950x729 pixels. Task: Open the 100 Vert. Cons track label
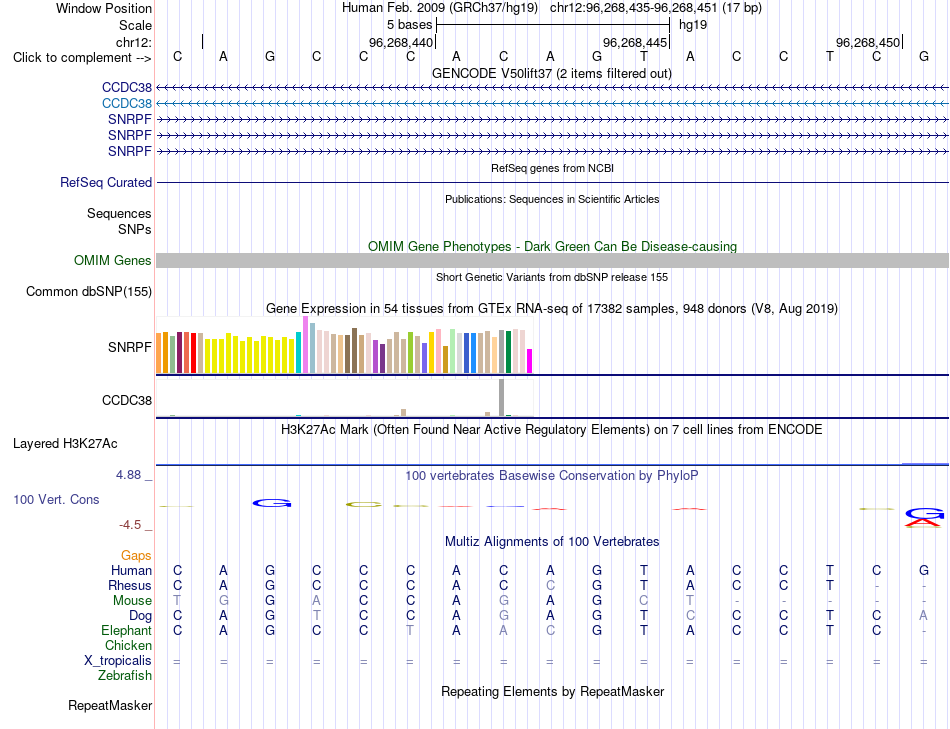(x=56, y=499)
